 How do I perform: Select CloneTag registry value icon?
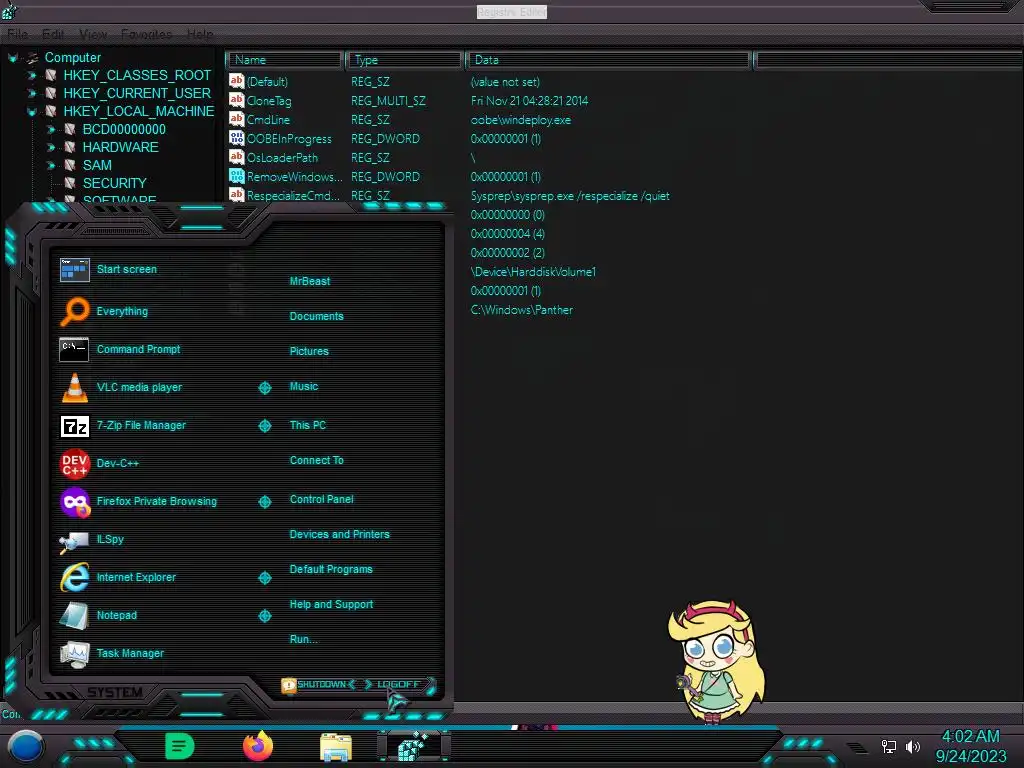(x=236, y=100)
